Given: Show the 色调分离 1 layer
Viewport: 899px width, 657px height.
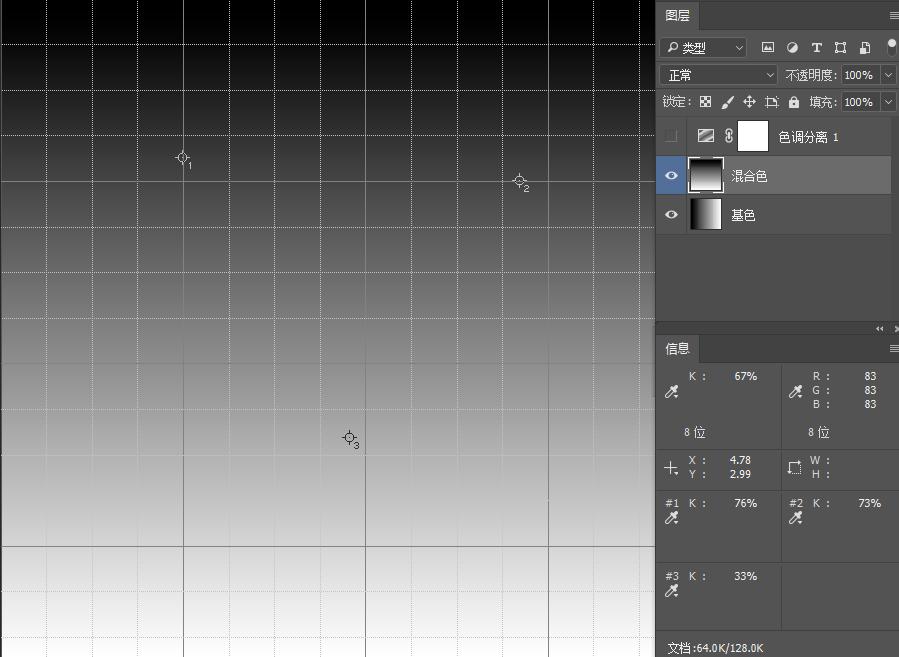Looking at the screenshot, I should coord(671,136).
